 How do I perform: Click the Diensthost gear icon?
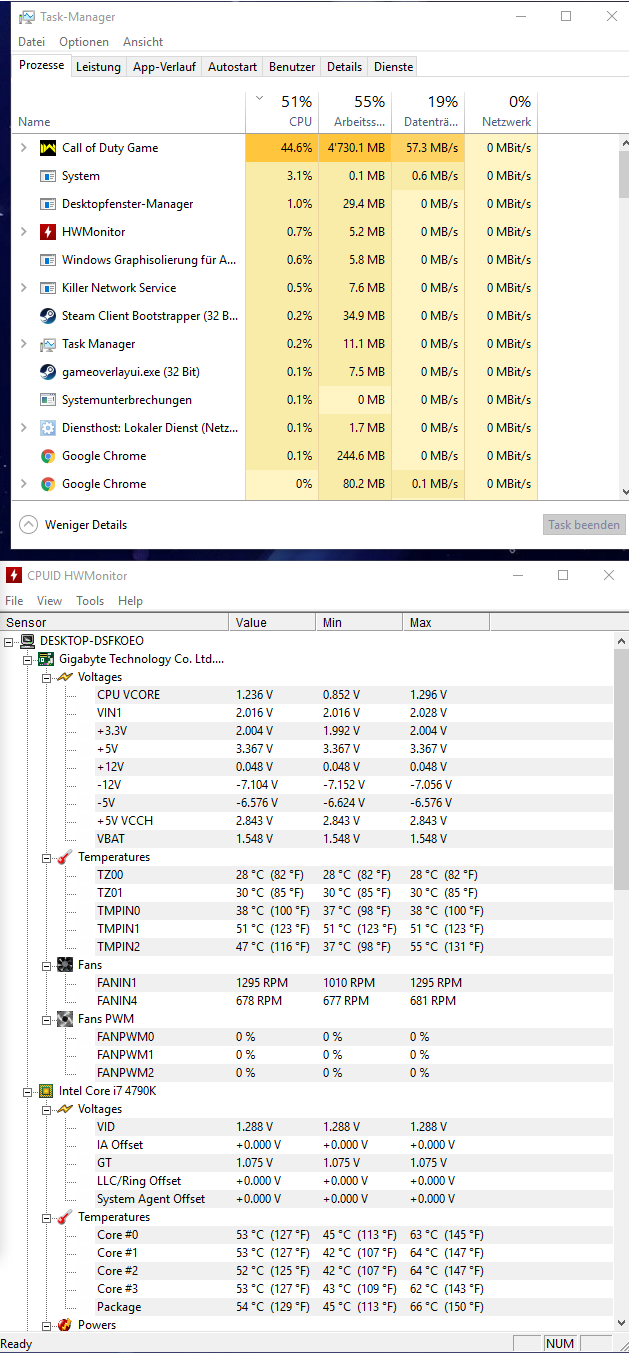(47, 428)
